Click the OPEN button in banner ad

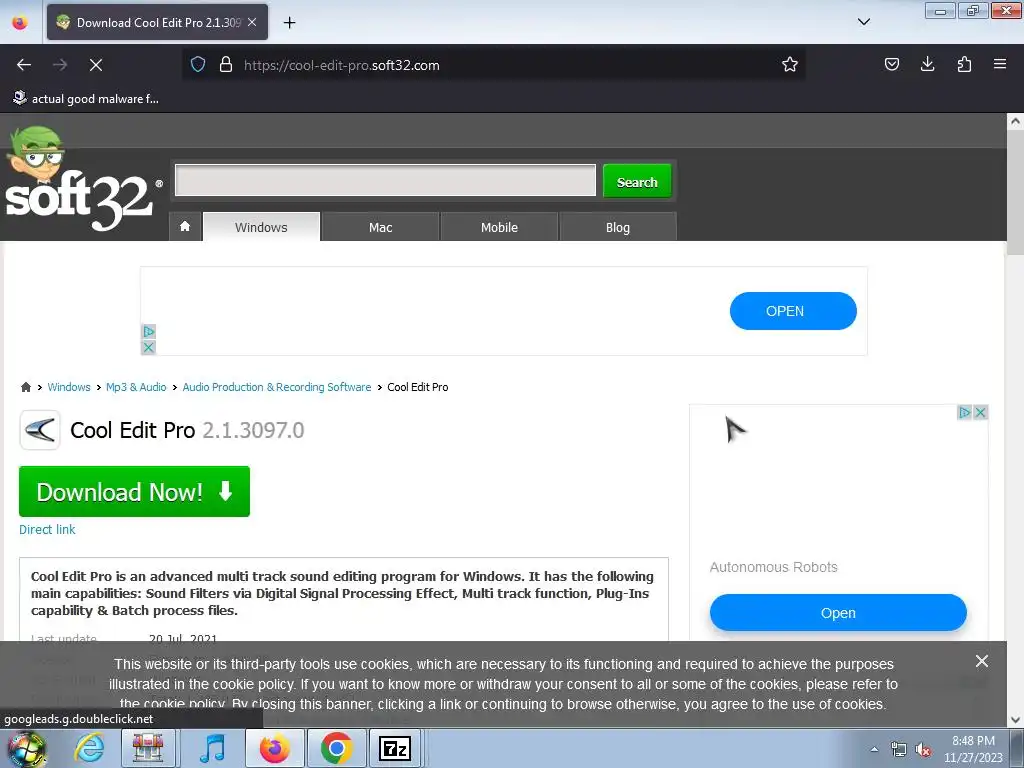point(793,311)
